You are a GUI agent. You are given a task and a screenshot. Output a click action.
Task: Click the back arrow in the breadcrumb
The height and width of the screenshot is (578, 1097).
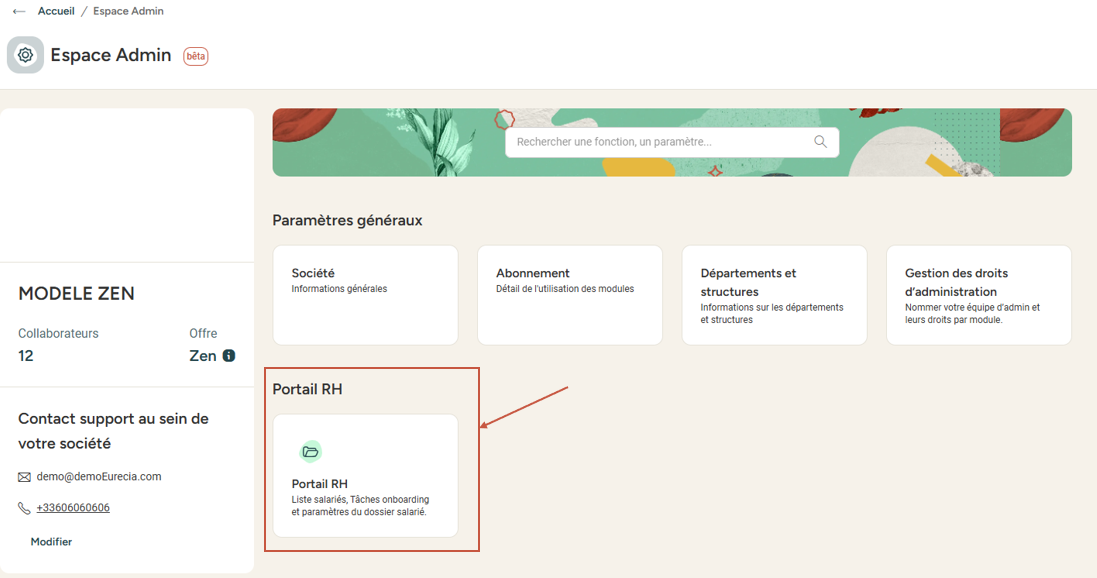pyautogui.click(x=19, y=12)
